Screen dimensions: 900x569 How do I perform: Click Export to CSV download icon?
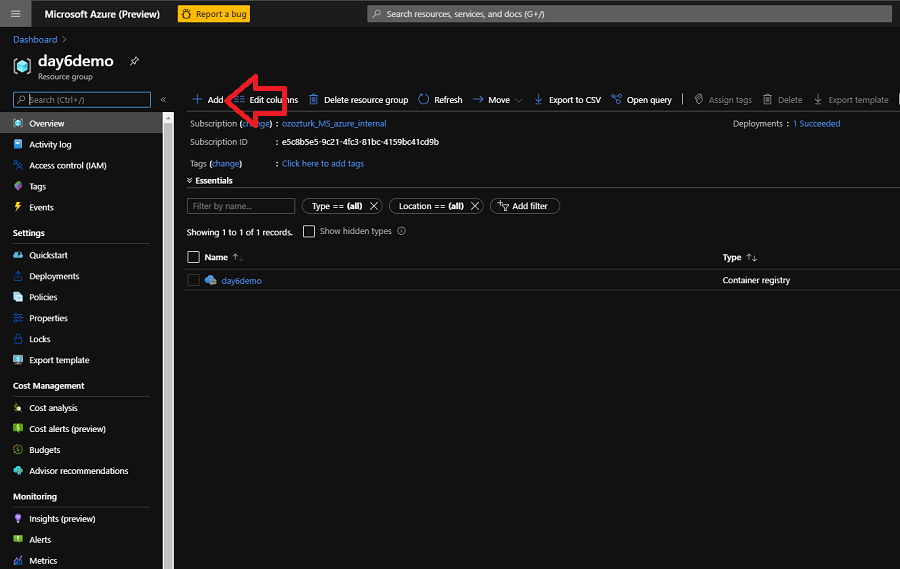[x=538, y=100]
